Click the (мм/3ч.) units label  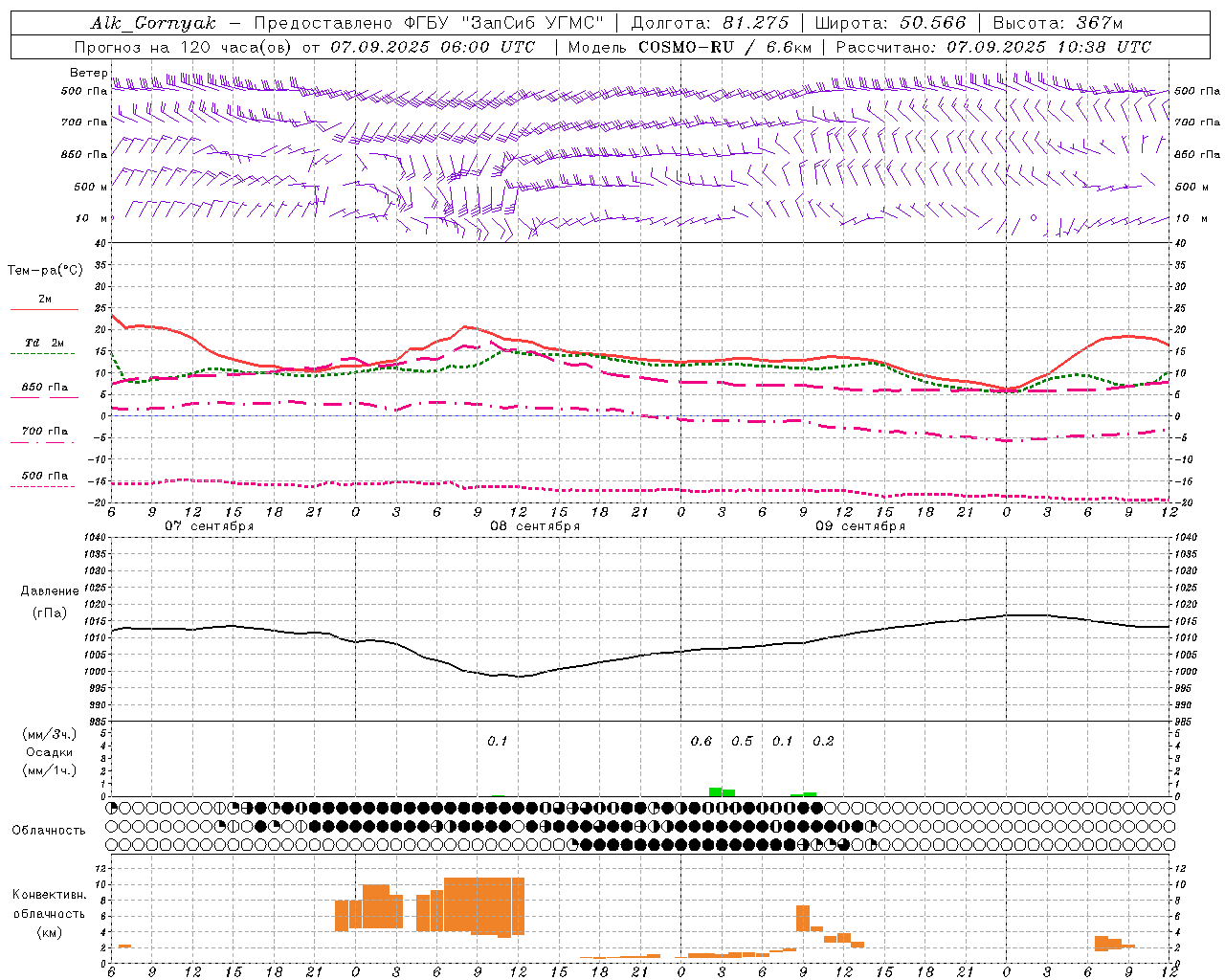click(x=50, y=734)
